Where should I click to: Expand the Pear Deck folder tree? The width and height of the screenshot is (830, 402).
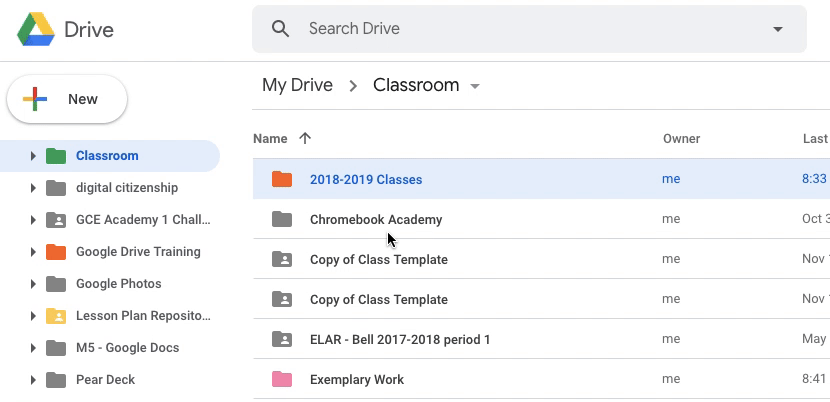pos(33,380)
